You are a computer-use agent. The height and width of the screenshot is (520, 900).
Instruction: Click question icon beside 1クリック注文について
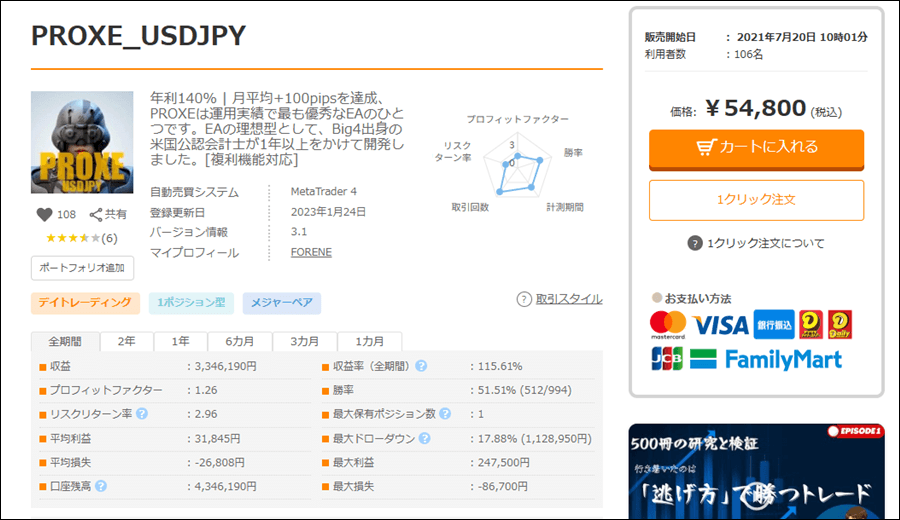coord(695,243)
